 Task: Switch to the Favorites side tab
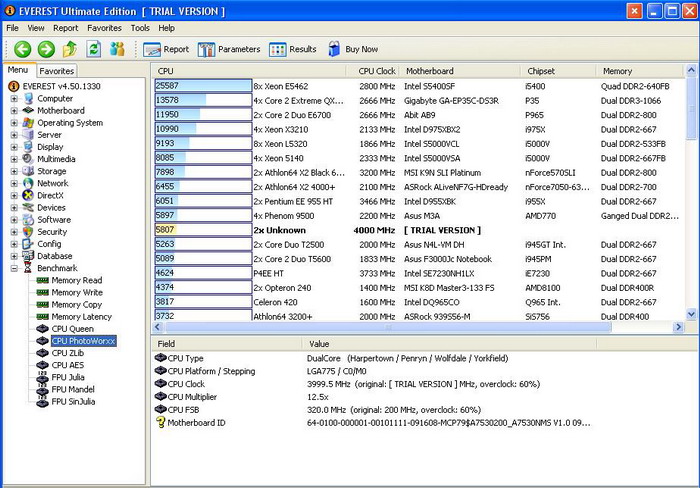tap(57, 71)
